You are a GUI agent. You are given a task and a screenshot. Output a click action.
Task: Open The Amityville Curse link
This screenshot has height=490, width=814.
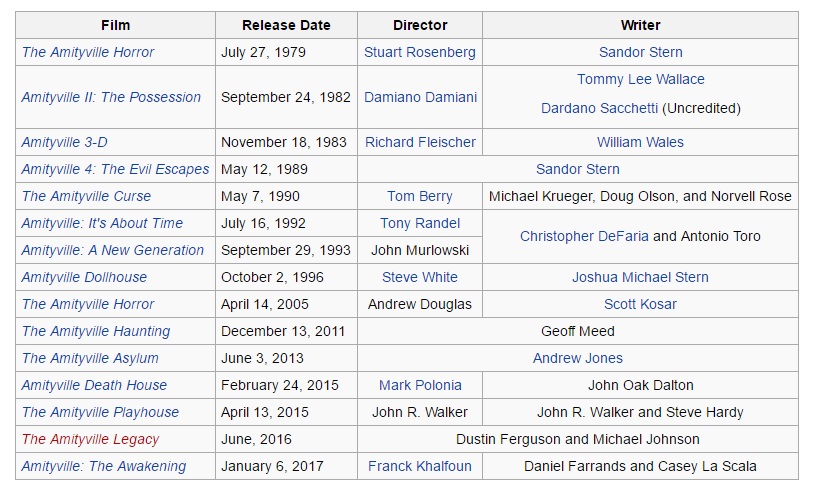pos(86,196)
